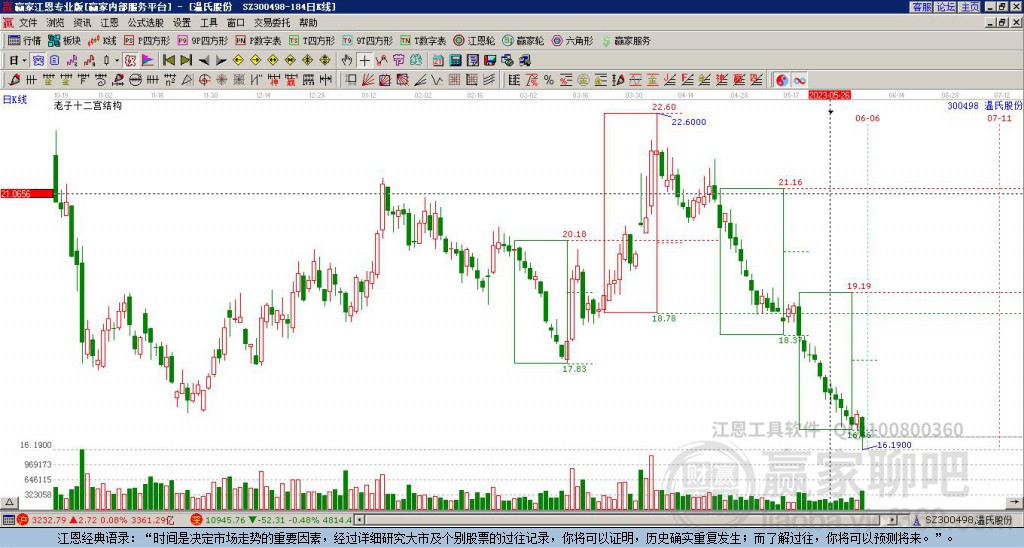Click the horizontal scrollbar right arrow
Image resolution: width=1024 pixels, height=548 pixels.
(x=893, y=520)
